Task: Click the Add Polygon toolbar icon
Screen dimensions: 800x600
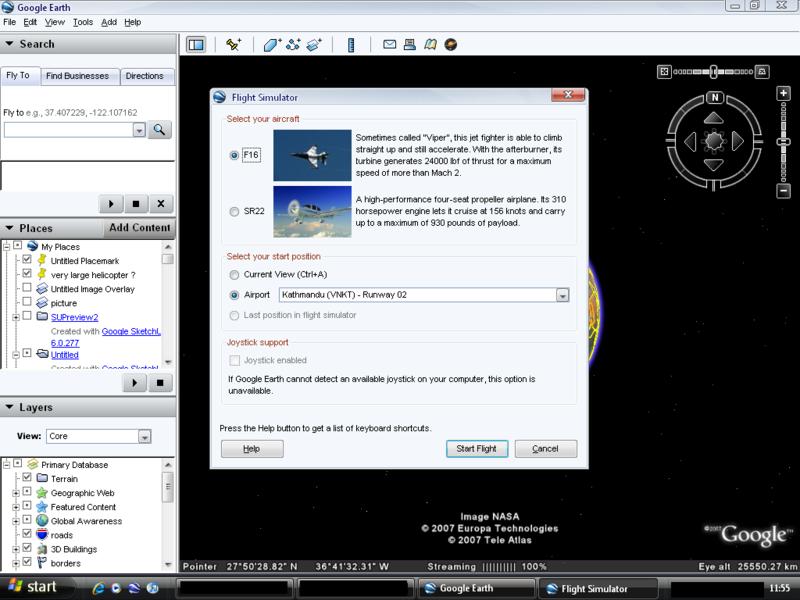Action: [x=271, y=44]
